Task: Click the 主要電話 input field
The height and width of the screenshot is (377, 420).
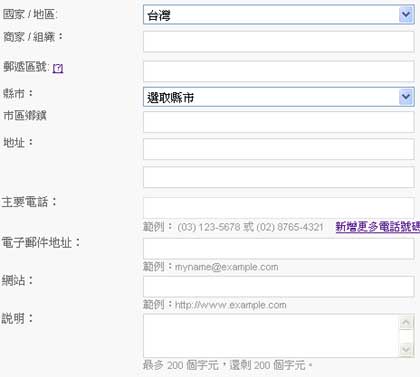Action: pyautogui.click(x=279, y=207)
